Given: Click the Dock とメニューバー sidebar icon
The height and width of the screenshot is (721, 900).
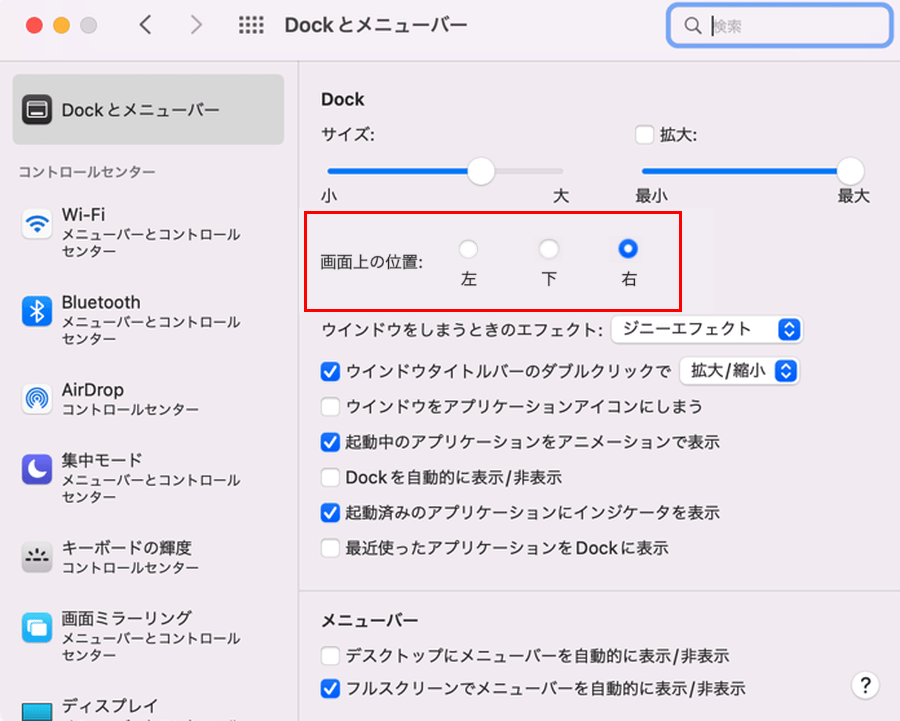Looking at the screenshot, I should 37,110.
